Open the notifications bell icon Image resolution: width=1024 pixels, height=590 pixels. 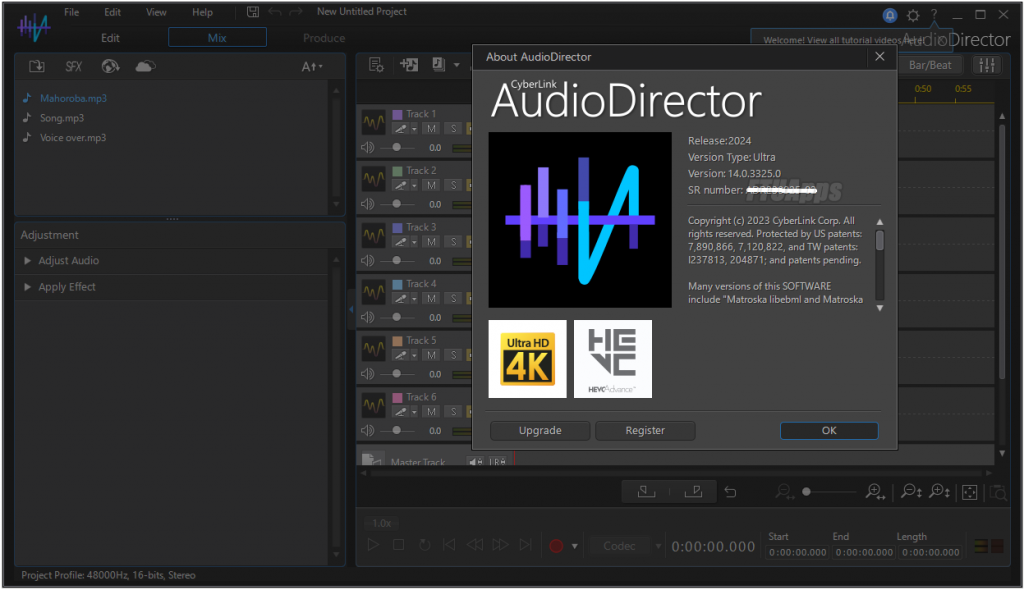click(x=889, y=15)
